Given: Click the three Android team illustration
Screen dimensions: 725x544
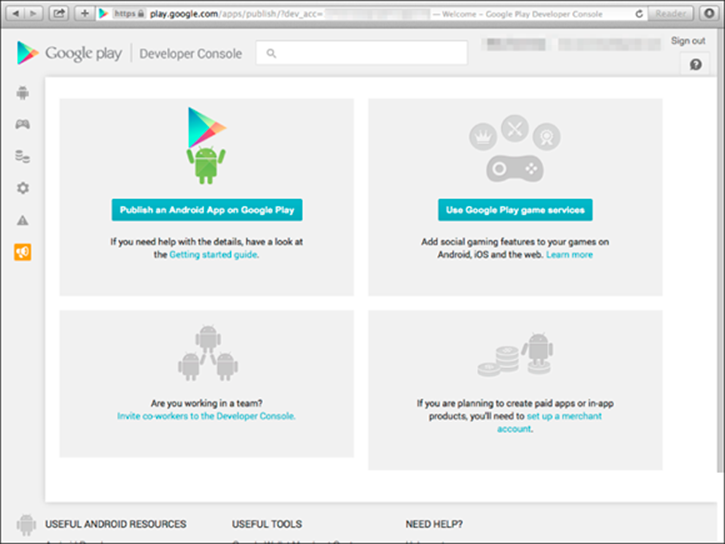Looking at the screenshot, I should (208, 353).
